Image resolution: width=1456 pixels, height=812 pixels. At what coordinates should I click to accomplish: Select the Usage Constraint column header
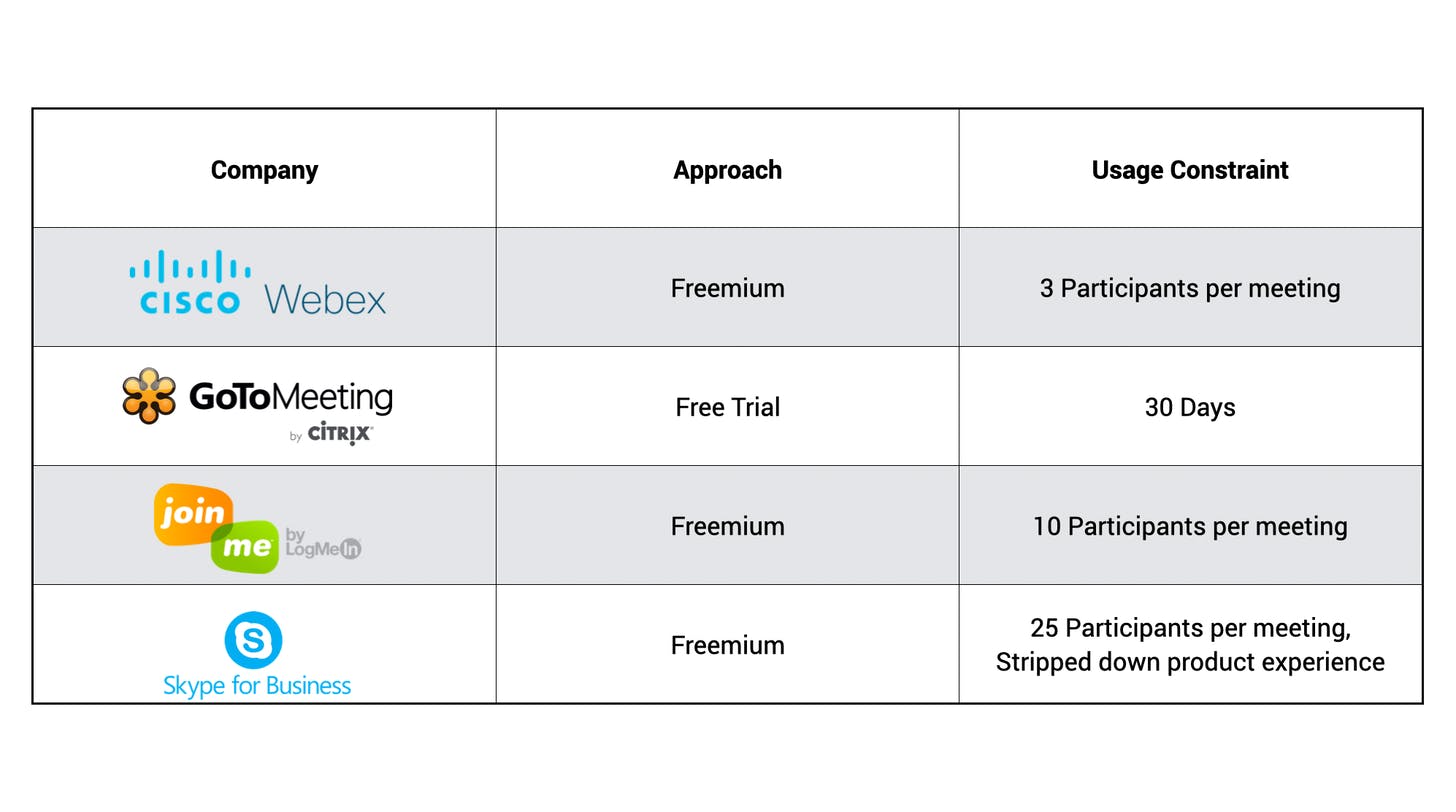click(1190, 170)
